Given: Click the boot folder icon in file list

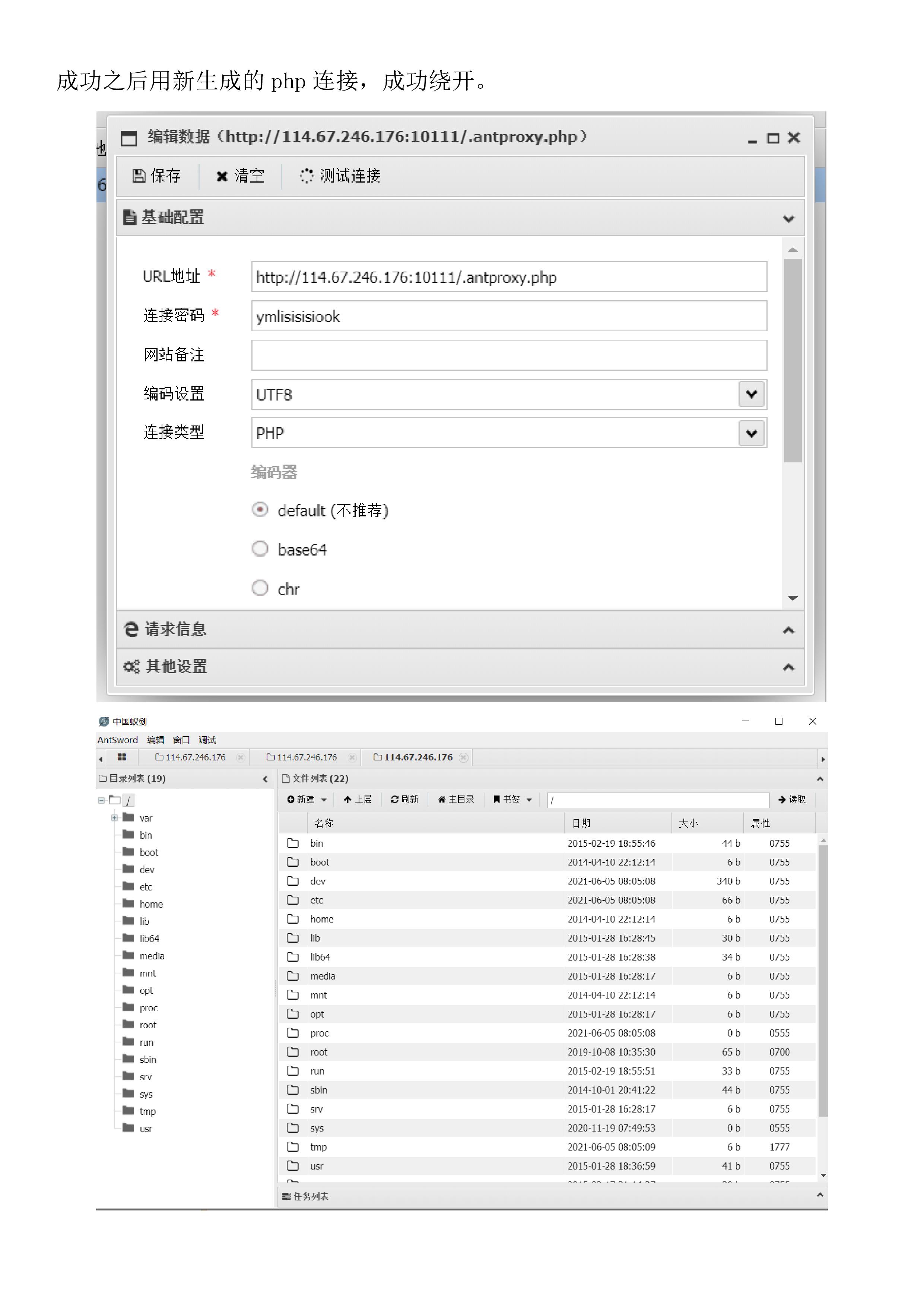Looking at the screenshot, I should coord(293,862).
